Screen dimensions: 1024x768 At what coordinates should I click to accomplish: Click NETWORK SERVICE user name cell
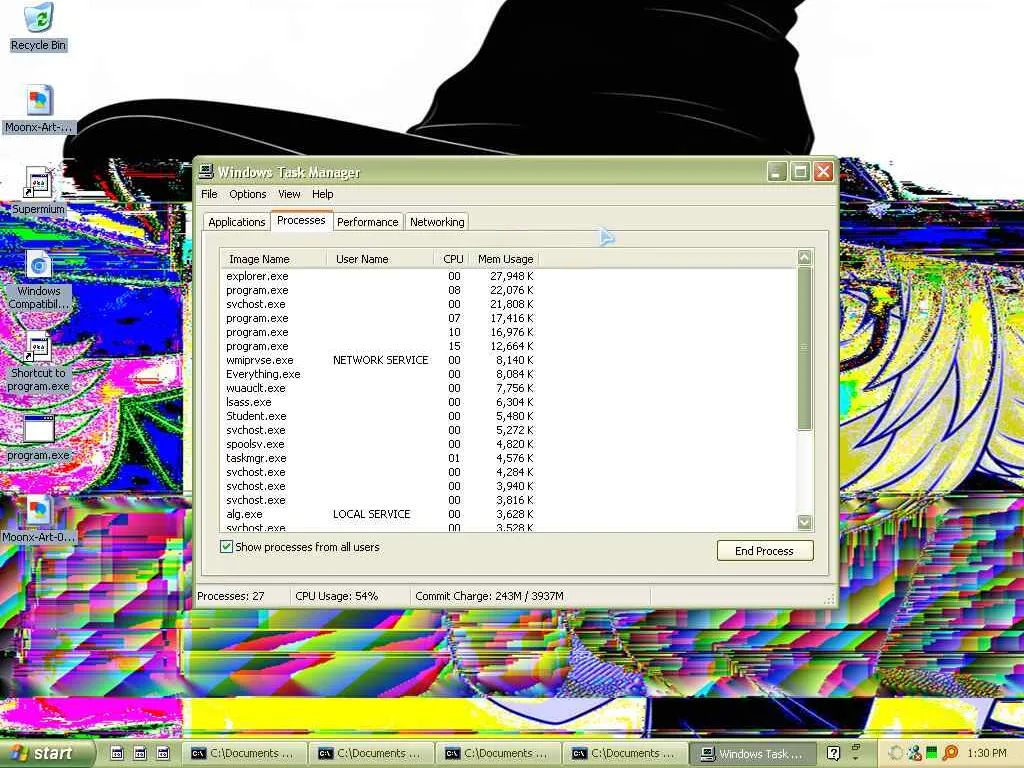[x=381, y=360]
